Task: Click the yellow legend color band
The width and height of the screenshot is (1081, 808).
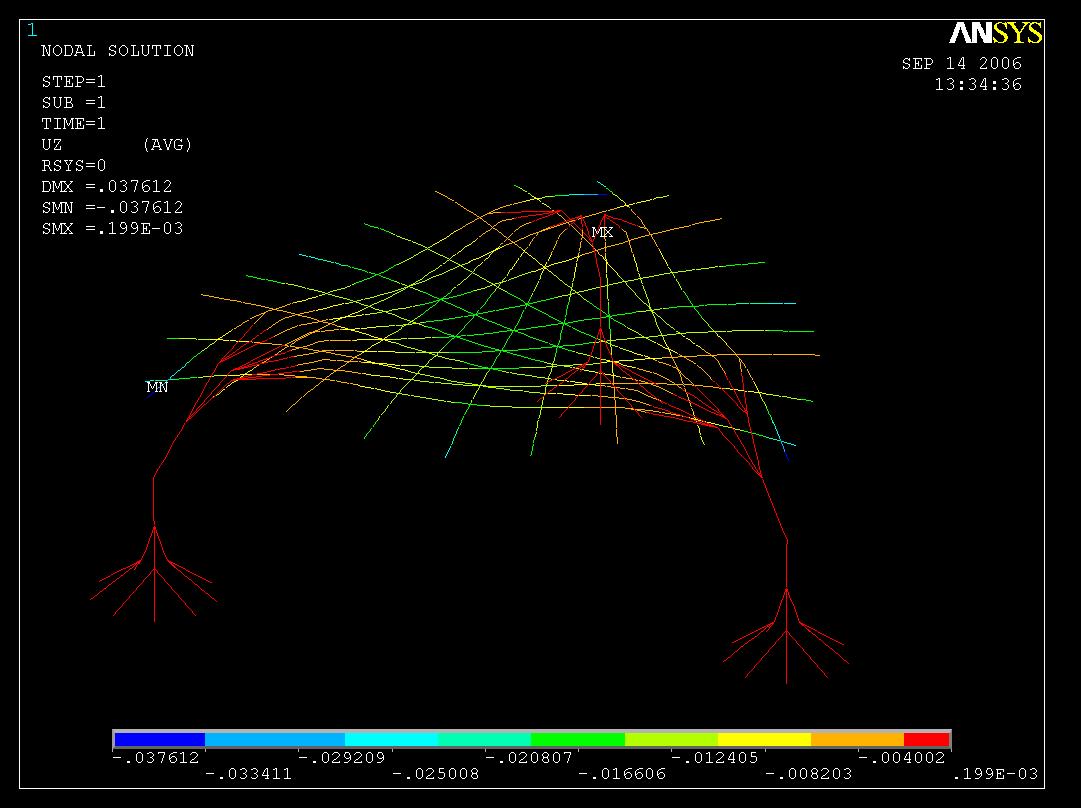Action: coord(764,740)
